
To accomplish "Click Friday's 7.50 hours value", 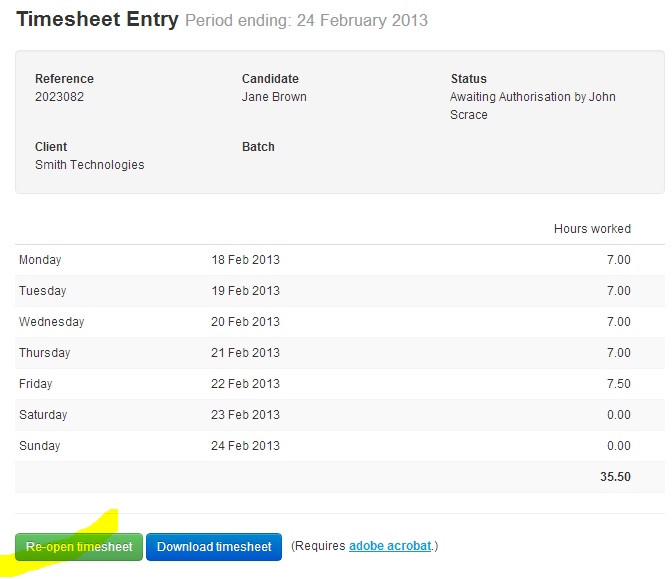I will 618,384.
